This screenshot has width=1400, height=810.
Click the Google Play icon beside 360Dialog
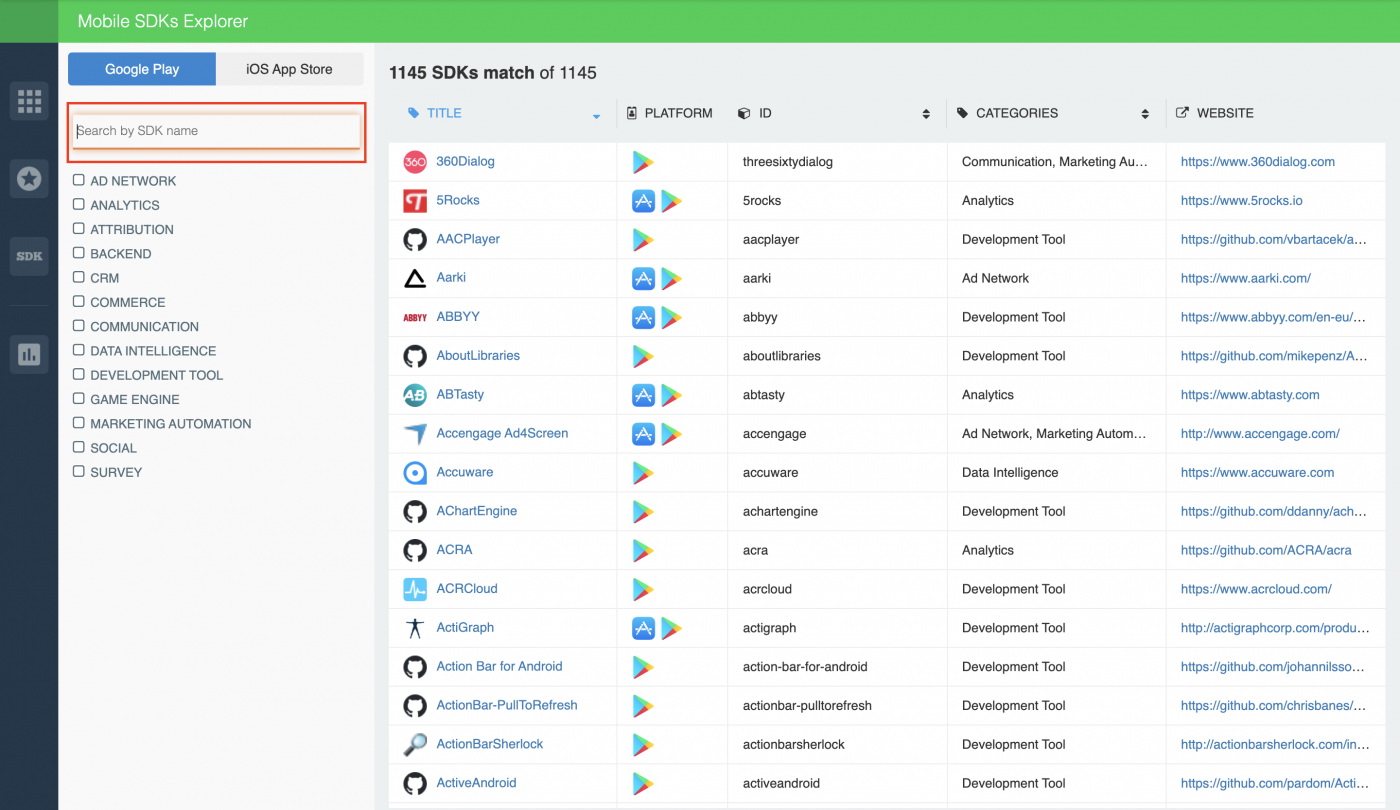[x=641, y=161]
